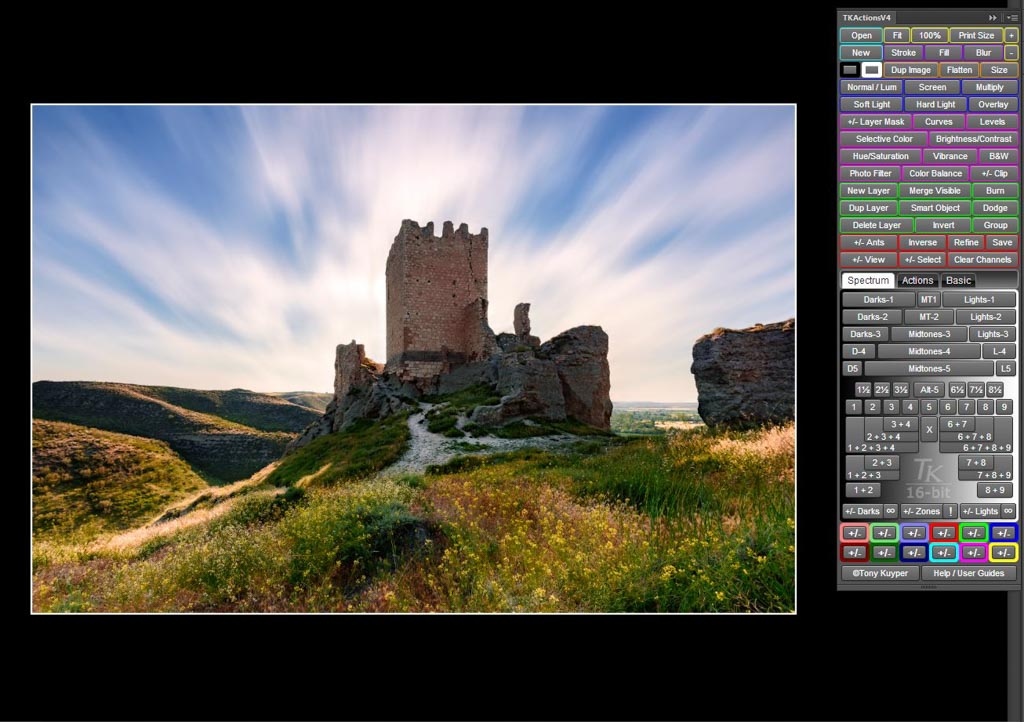Toggle marching ants with +/- Ants
Screen dimensions: 1024x722
pos(868,242)
